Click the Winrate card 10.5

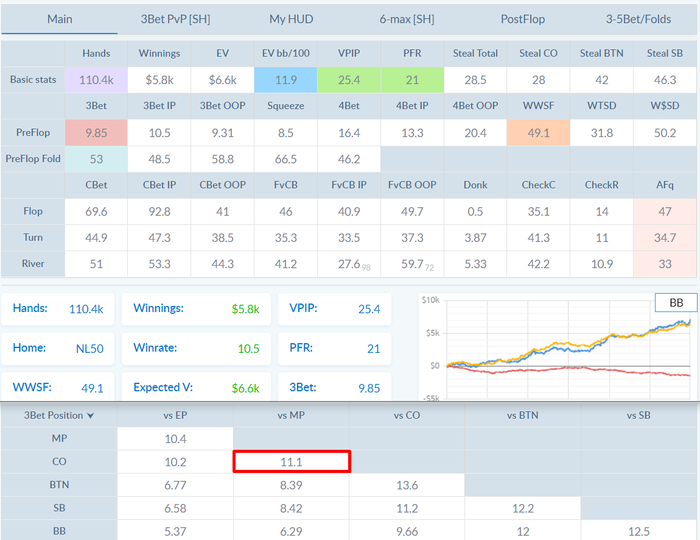(x=196, y=349)
